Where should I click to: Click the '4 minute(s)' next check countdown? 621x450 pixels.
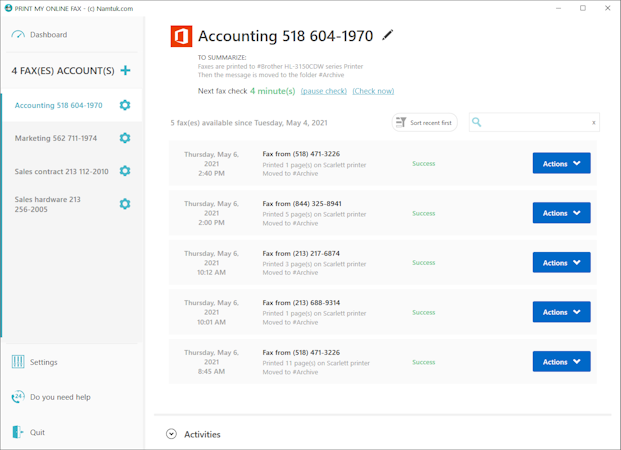pos(272,91)
